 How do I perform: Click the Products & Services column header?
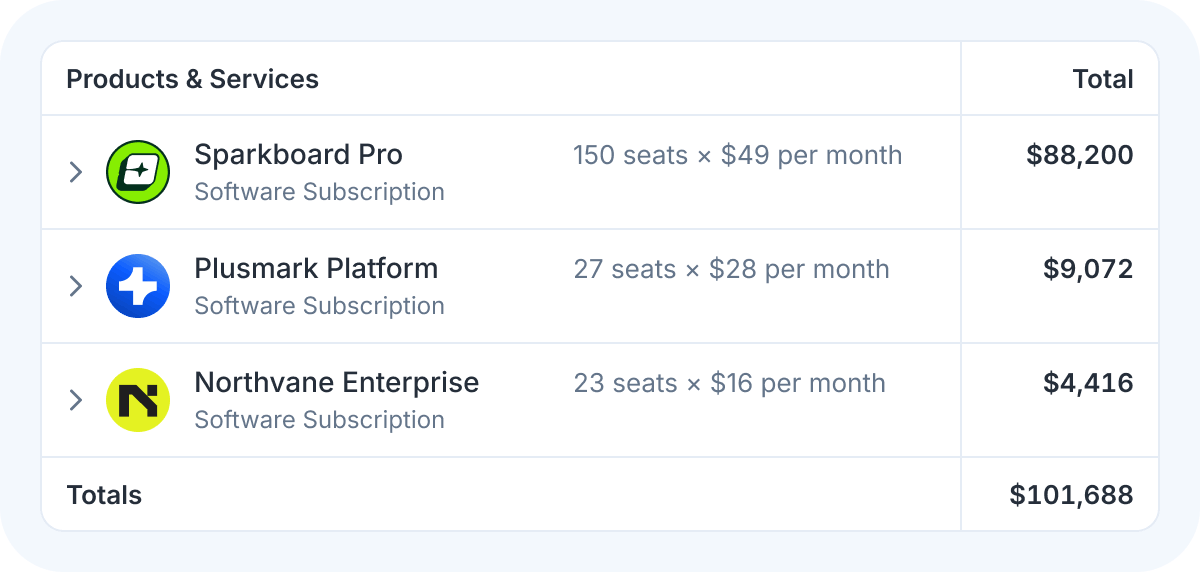coord(192,79)
